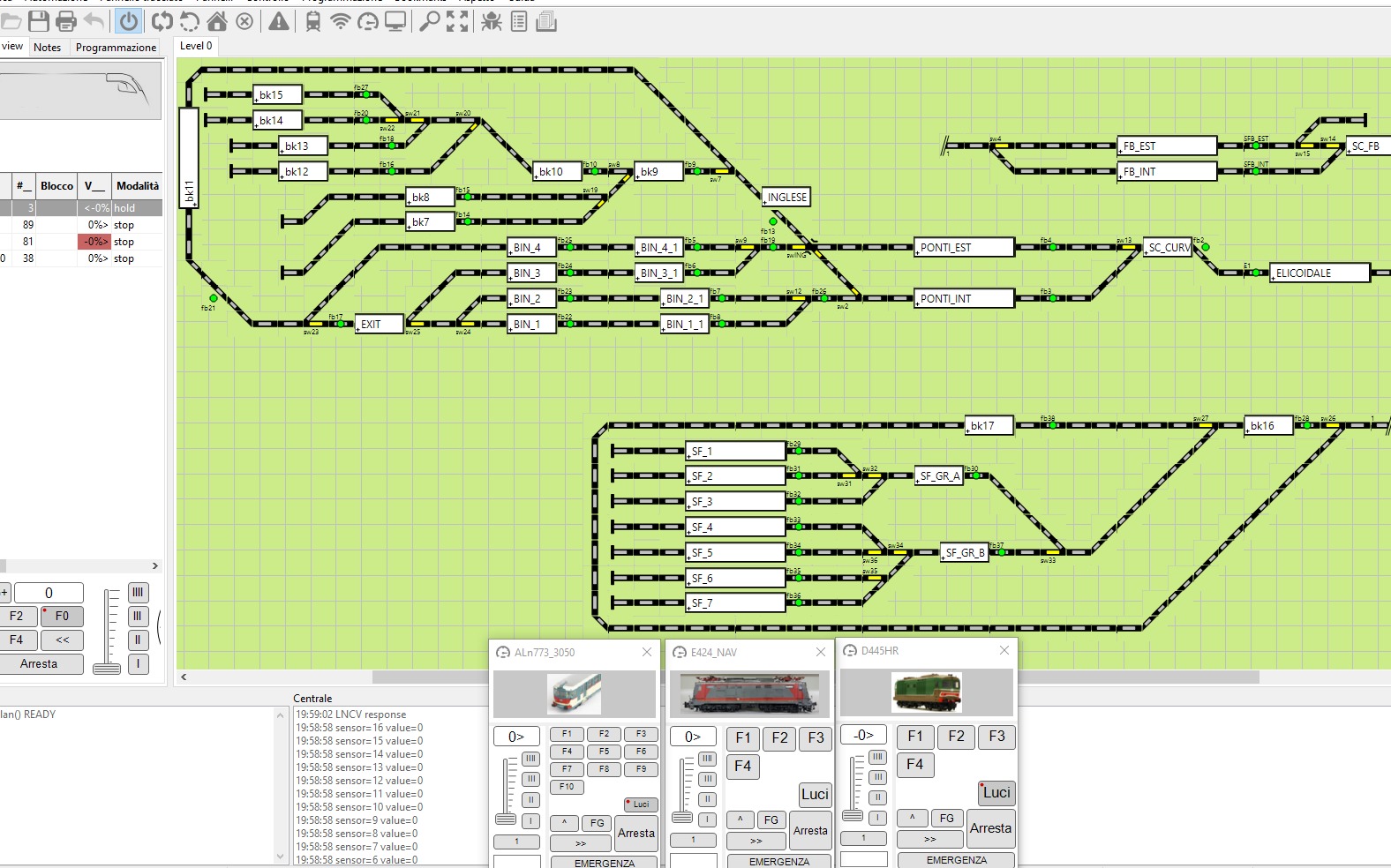This screenshot has width=1391, height=868.
Task: Click the magnifying glass zoom icon
Action: coord(429,21)
